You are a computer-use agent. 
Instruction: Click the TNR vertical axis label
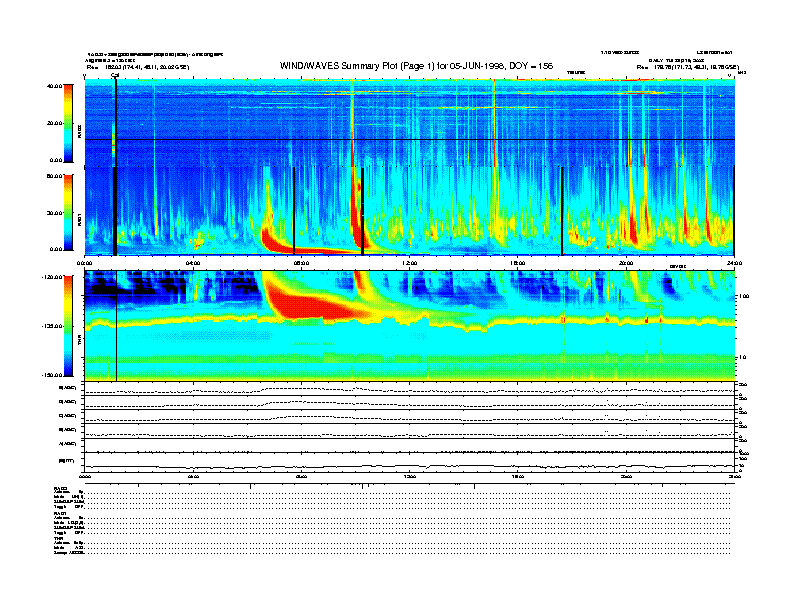point(79,342)
